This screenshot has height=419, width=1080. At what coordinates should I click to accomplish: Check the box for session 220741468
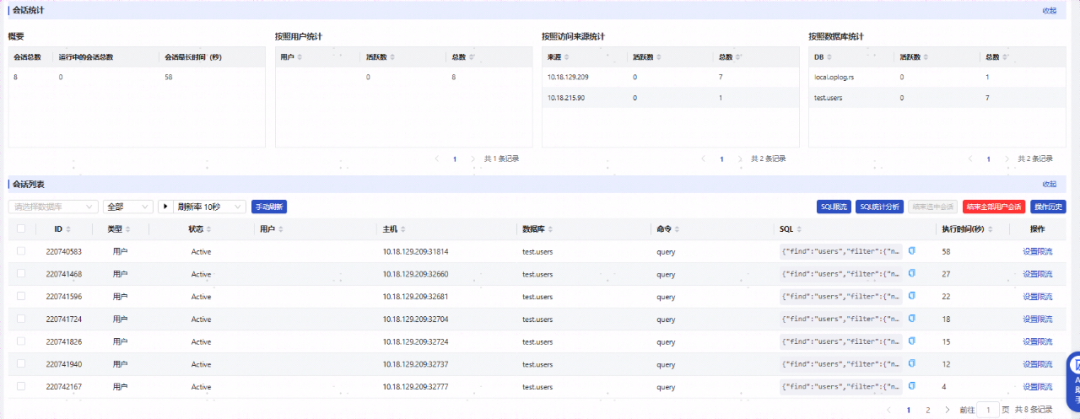pyautogui.click(x=21, y=274)
